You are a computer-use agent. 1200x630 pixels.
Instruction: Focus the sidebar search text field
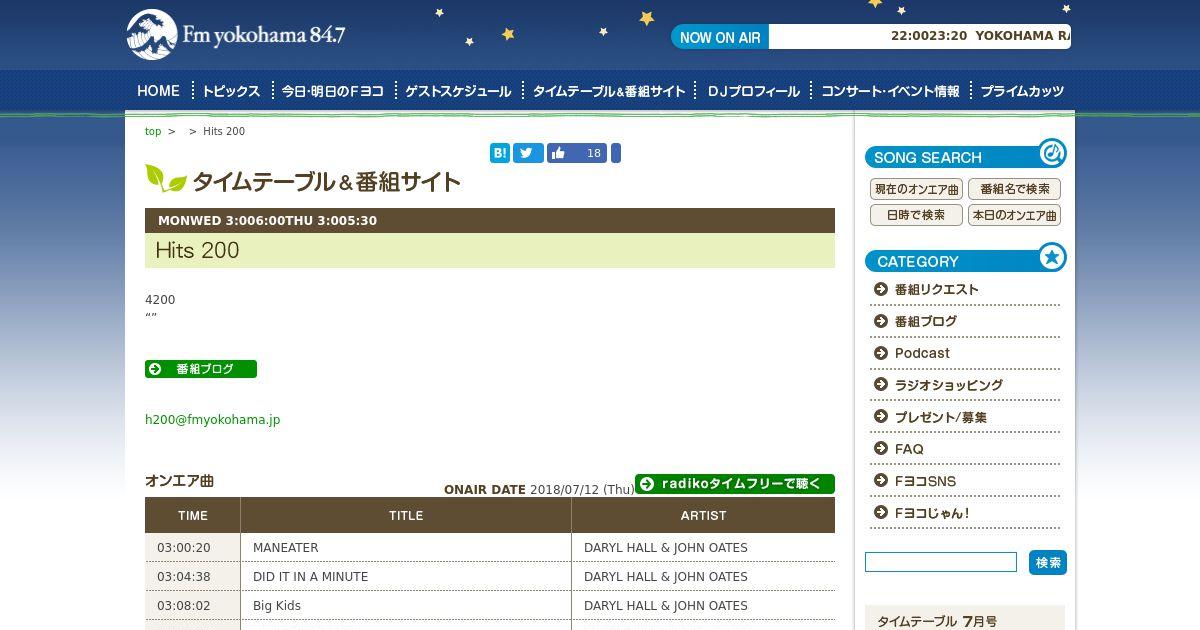pos(941,562)
